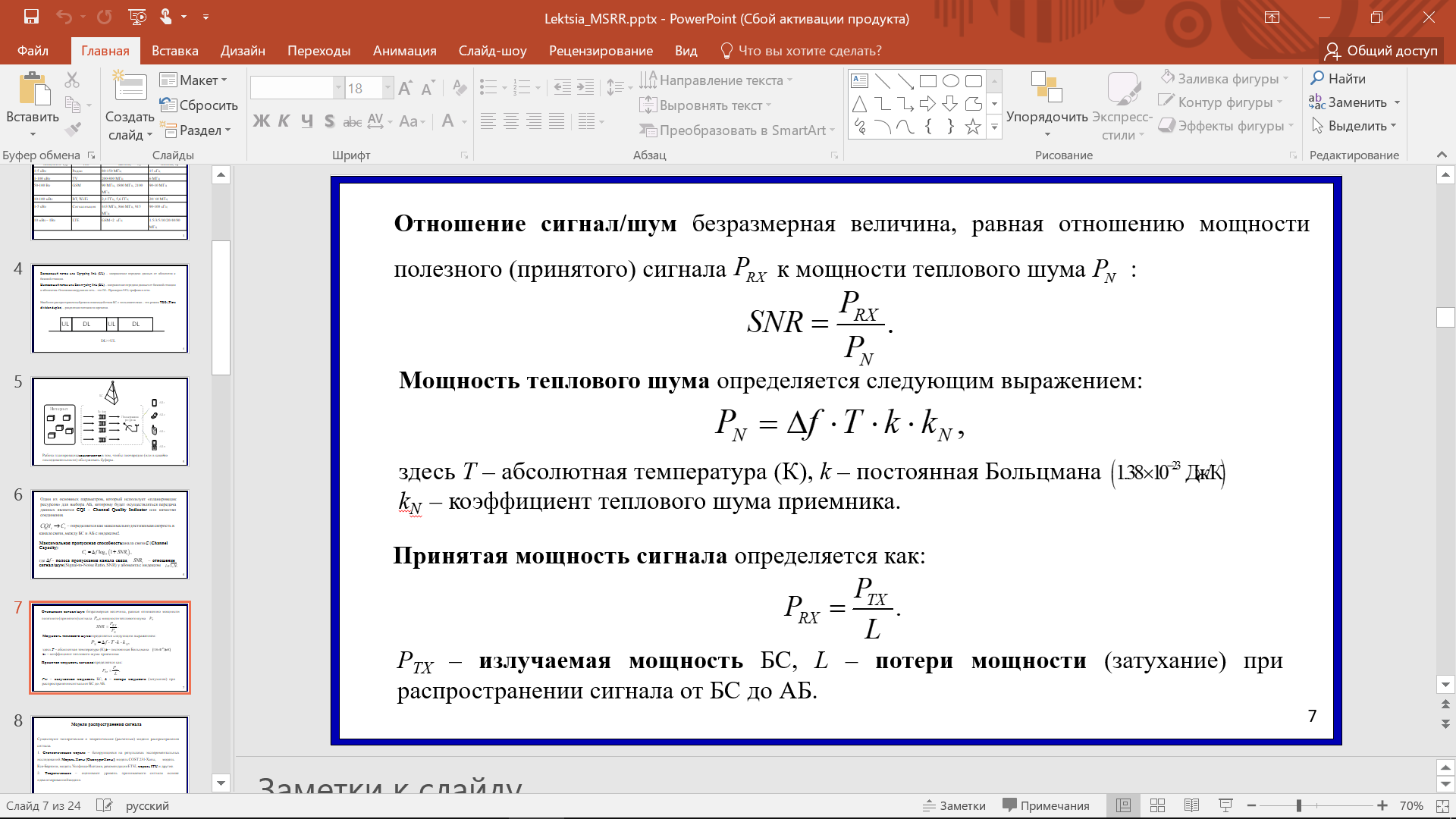Select slide 5 thumbnail
The width and height of the screenshot is (1456, 819).
110,422
